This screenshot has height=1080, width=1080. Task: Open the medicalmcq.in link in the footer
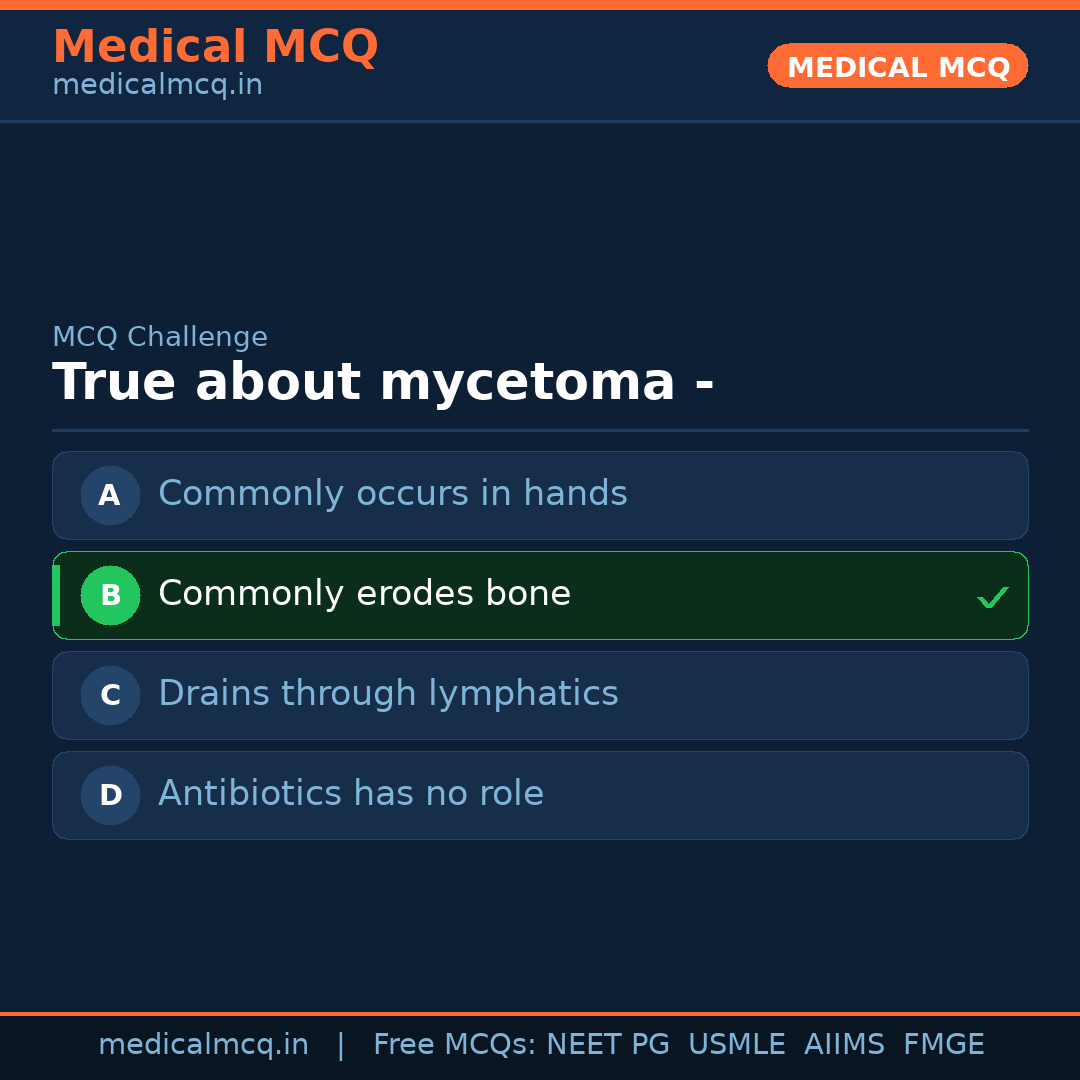point(203,1045)
